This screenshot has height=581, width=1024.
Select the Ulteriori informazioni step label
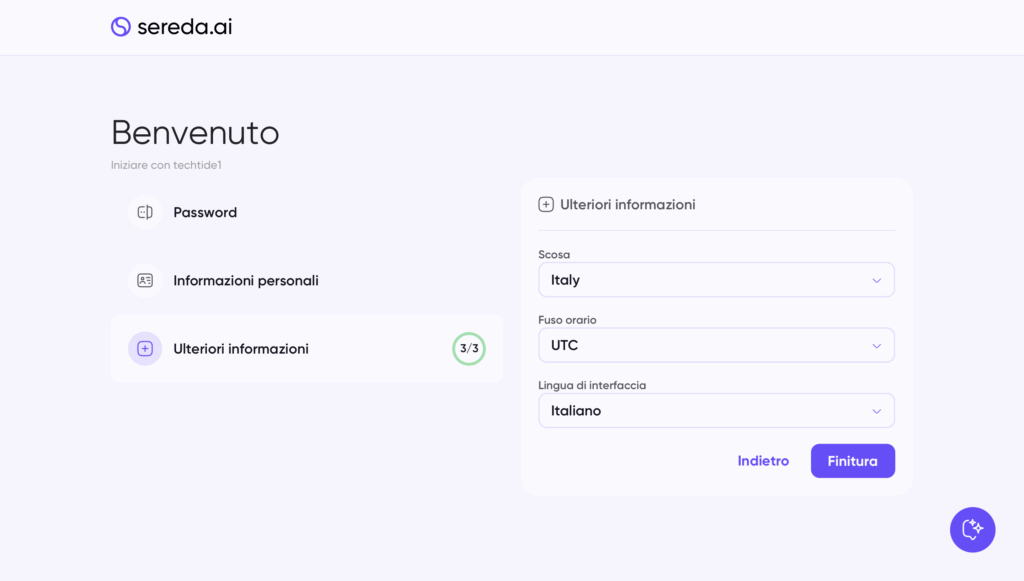[x=241, y=349]
